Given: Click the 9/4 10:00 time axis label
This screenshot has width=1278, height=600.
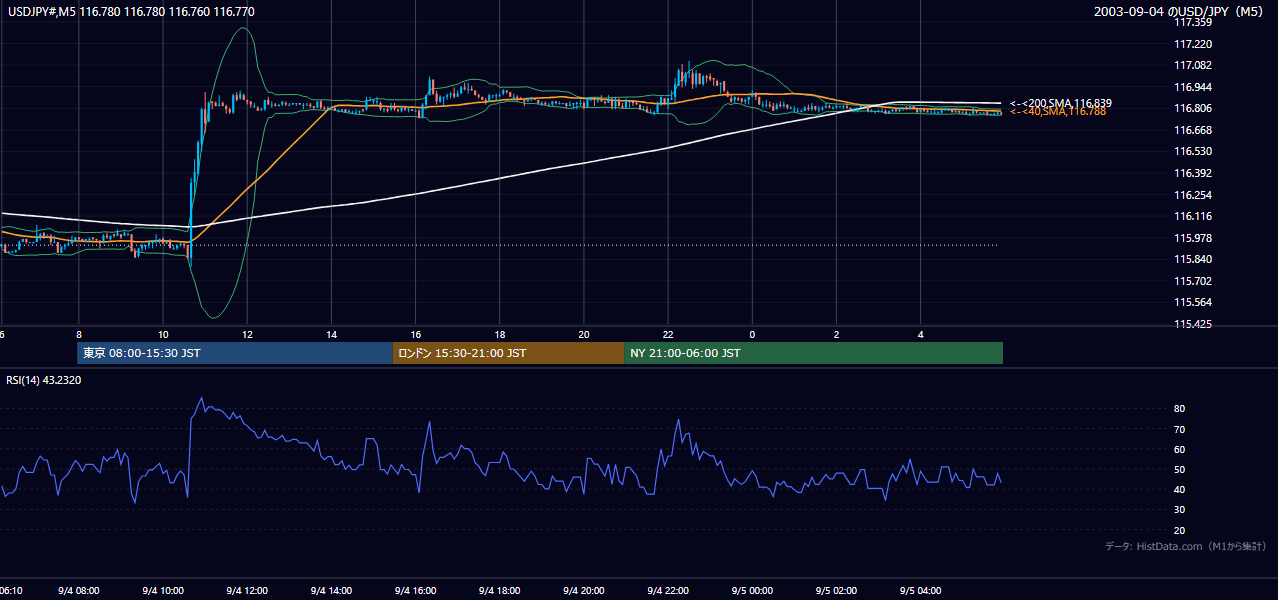Looking at the screenshot, I should coord(162,591).
